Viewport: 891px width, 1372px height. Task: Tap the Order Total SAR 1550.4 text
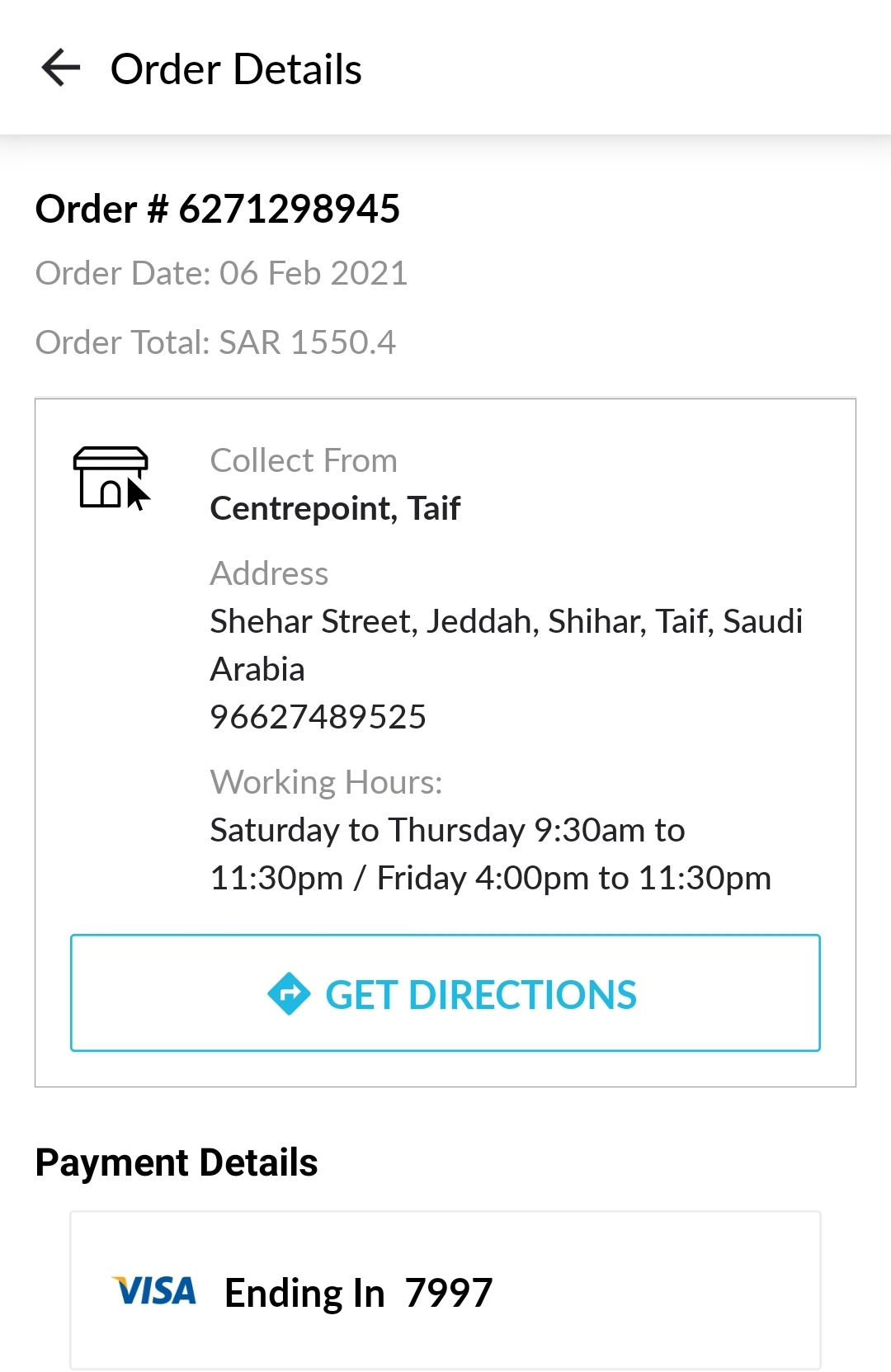(215, 342)
